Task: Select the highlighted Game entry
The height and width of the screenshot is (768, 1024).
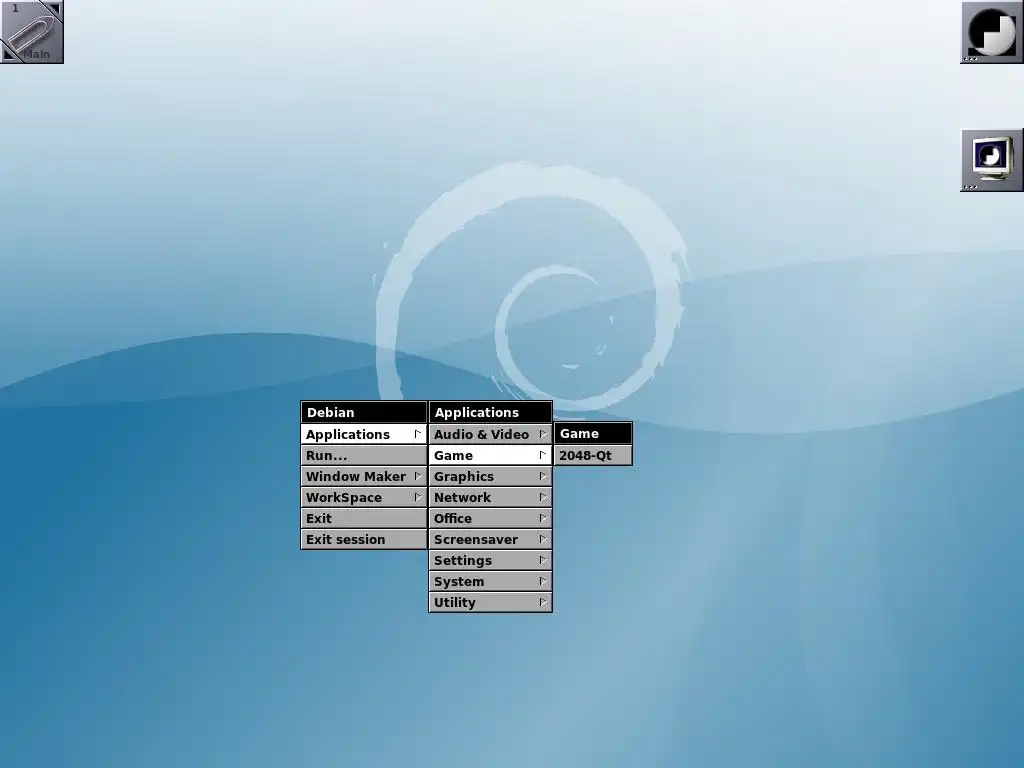Action: click(x=490, y=455)
